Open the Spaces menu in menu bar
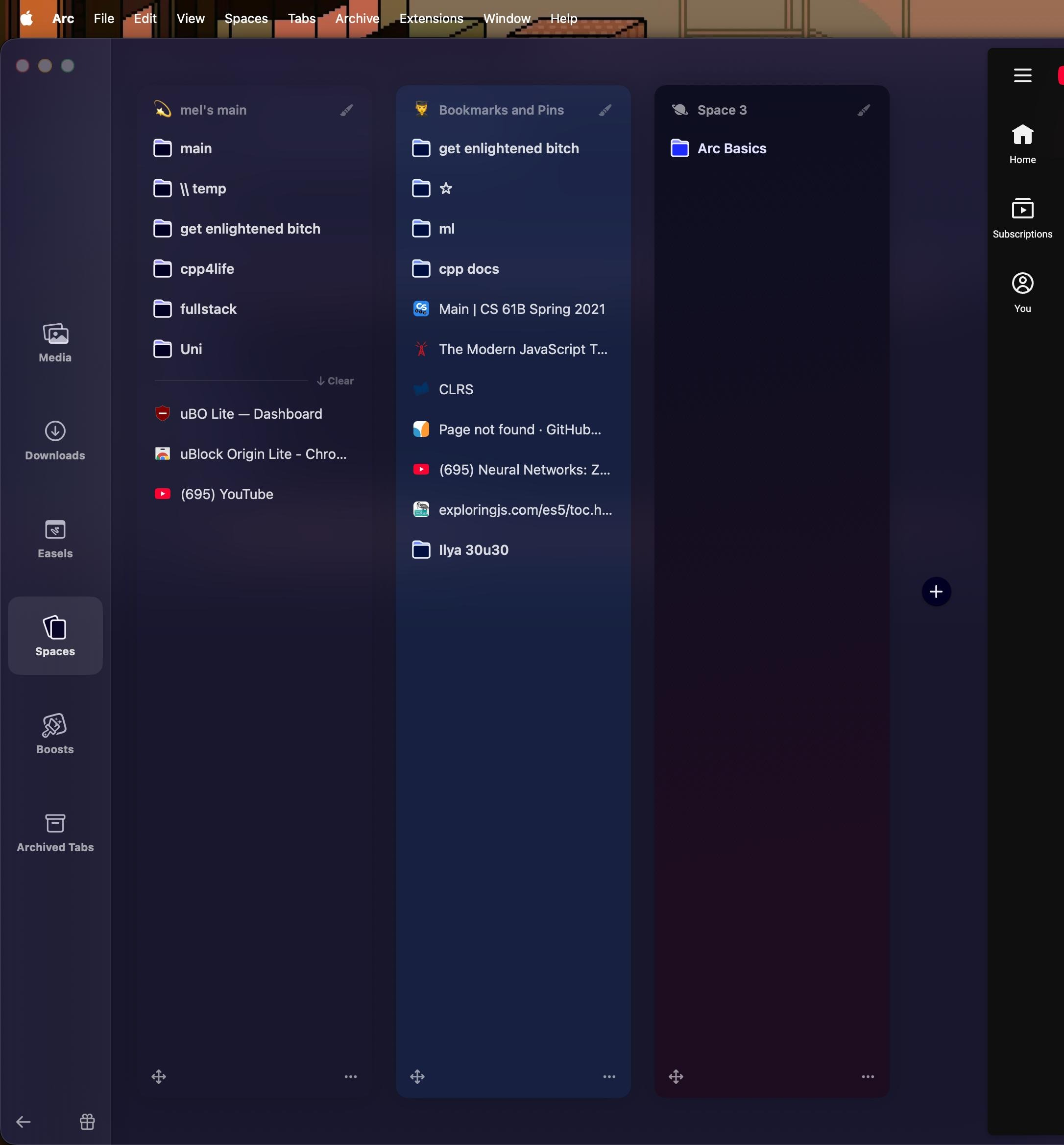The width and height of the screenshot is (1064, 1145). click(246, 19)
